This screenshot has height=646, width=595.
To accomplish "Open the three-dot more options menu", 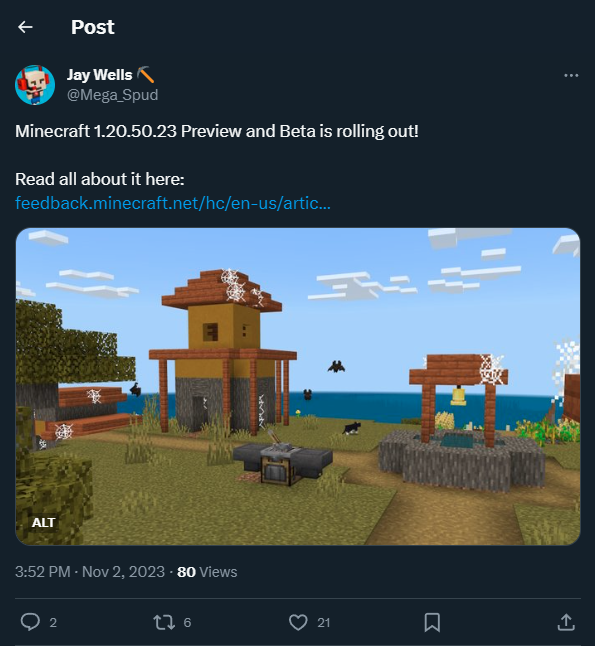I will pyautogui.click(x=571, y=75).
